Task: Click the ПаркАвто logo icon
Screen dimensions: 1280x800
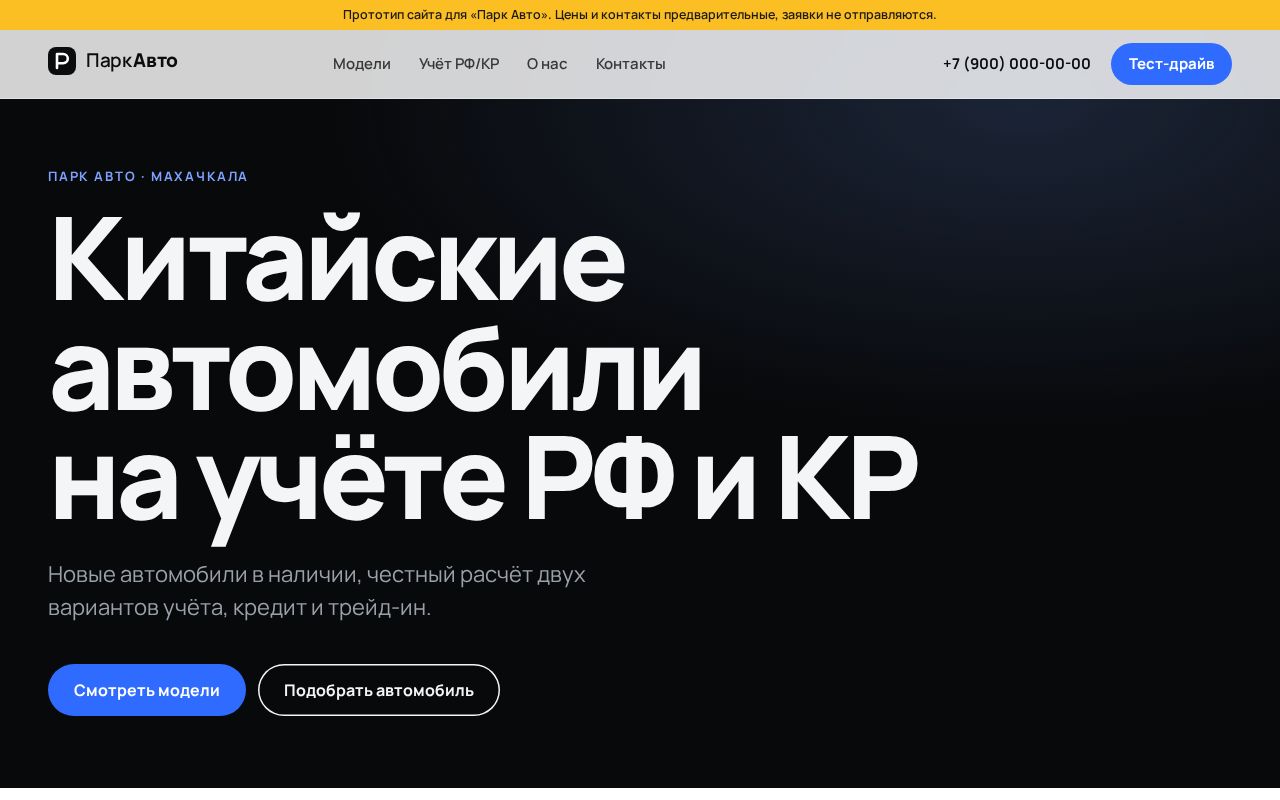Action: click(x=62, y=61)
